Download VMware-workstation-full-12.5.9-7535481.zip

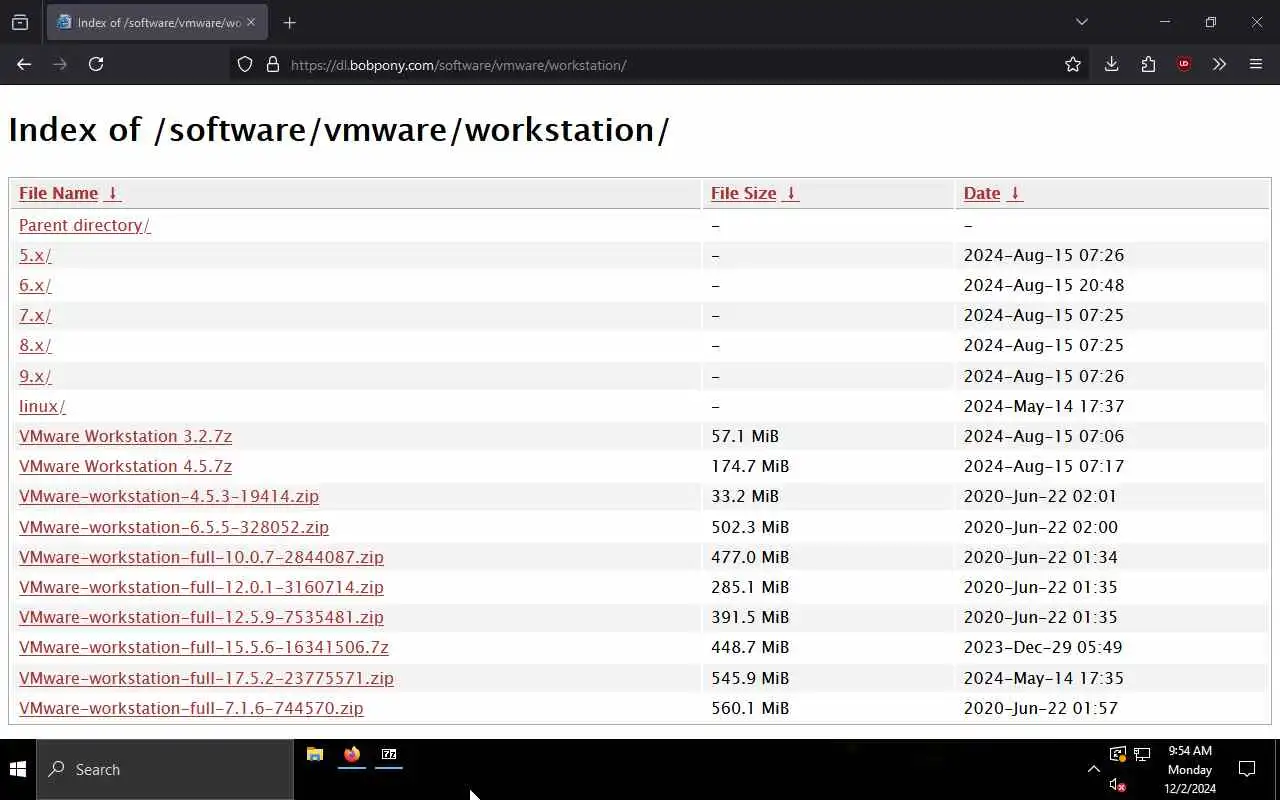pyautogui.click(x=201, y=617)
